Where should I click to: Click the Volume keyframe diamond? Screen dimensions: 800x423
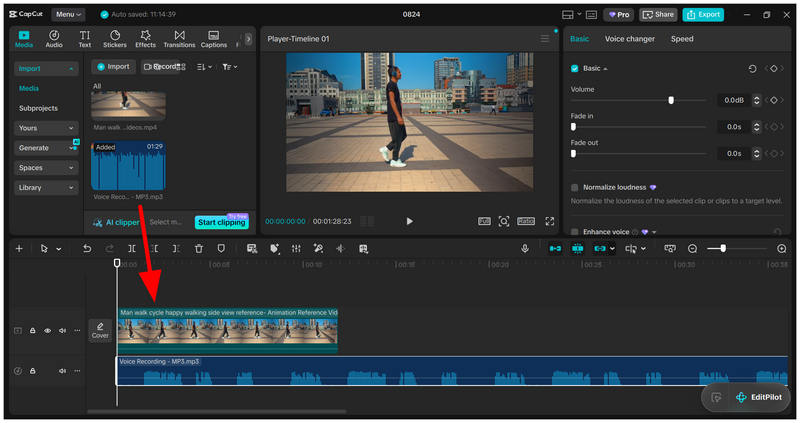[774, 100]
